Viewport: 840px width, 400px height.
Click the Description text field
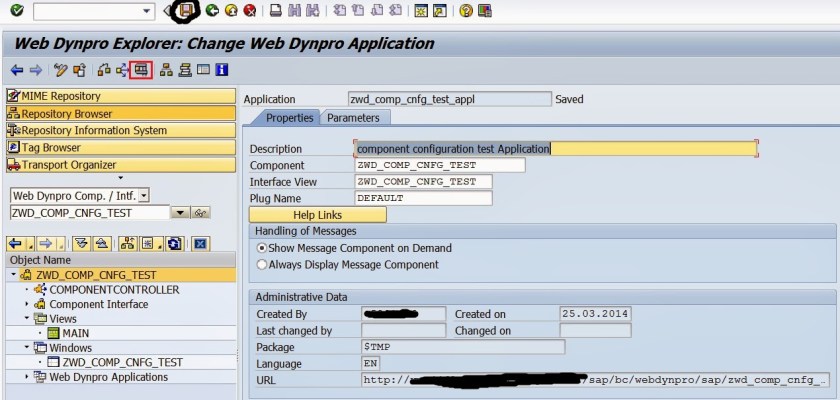(x=555, y=149)
